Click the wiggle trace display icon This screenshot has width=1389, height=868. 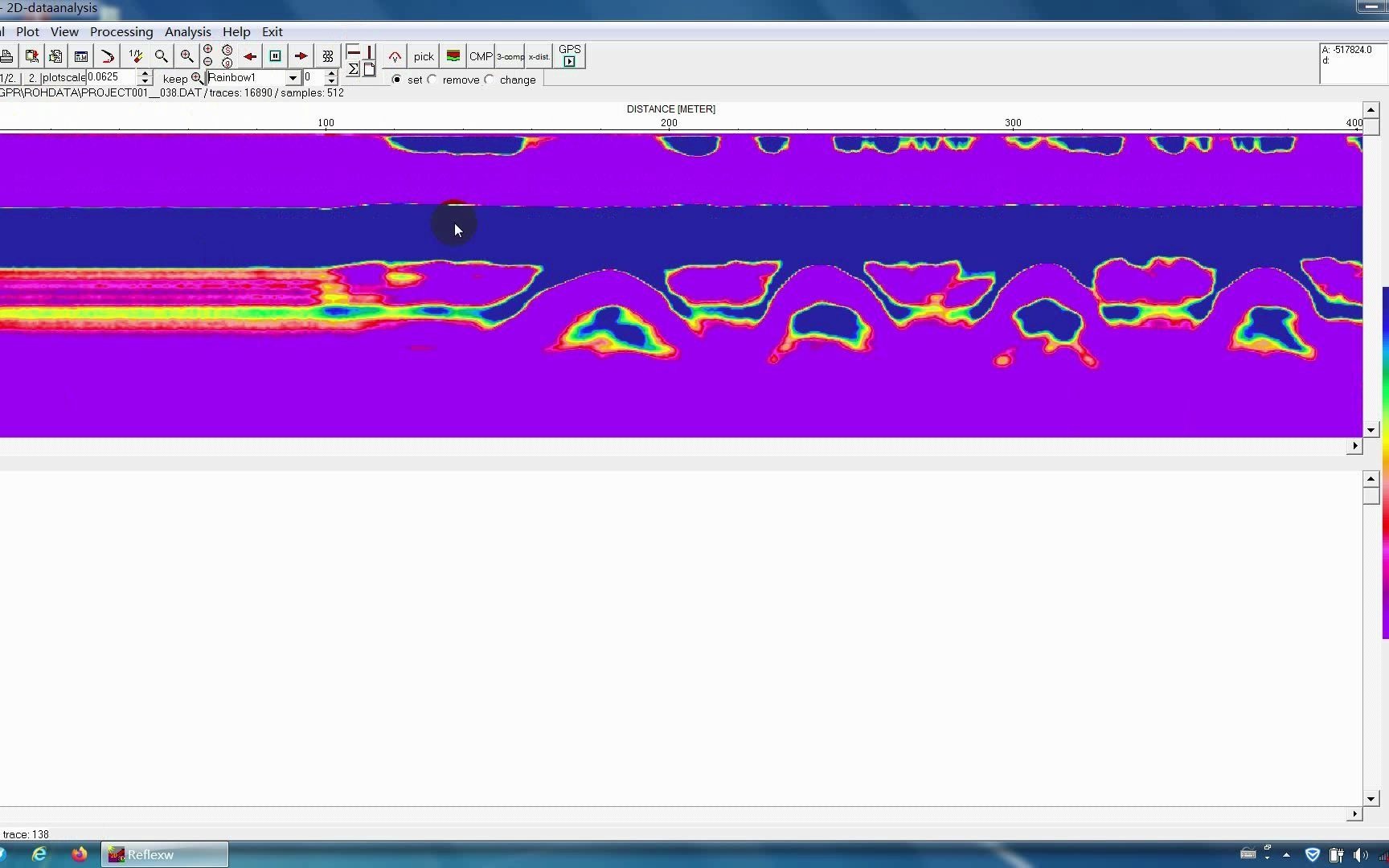[328, 55]
